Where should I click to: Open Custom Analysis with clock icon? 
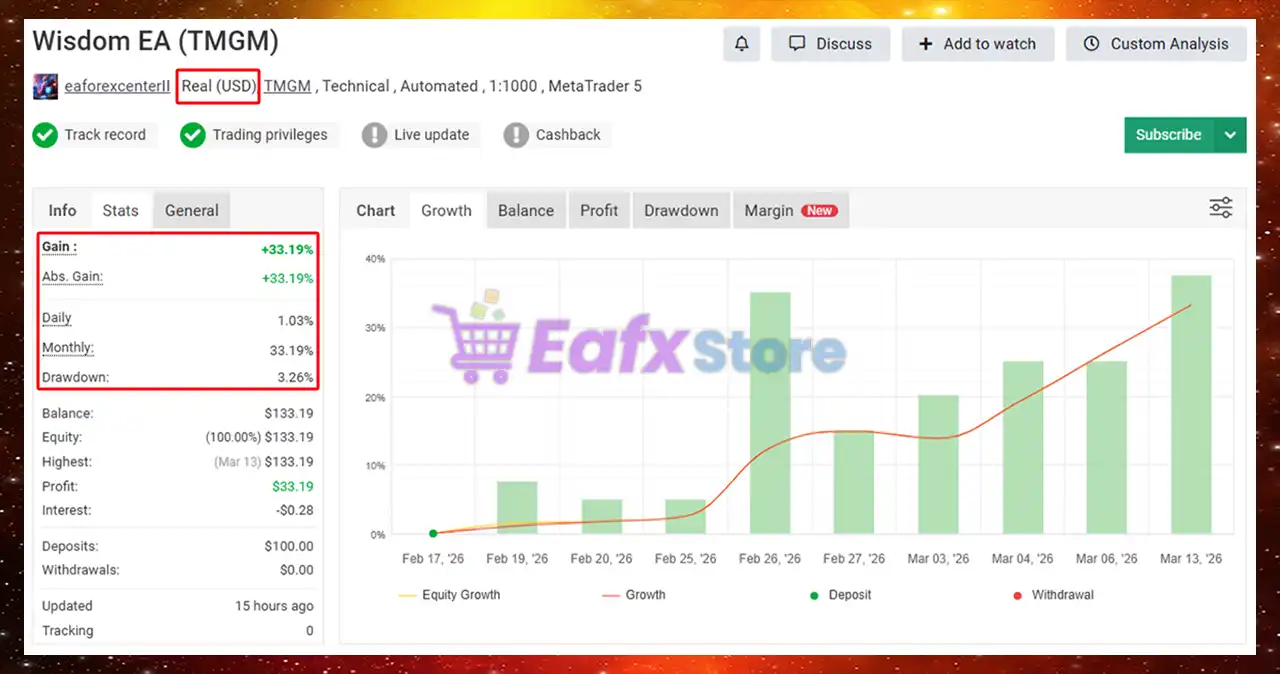[x=1155, y=44]
